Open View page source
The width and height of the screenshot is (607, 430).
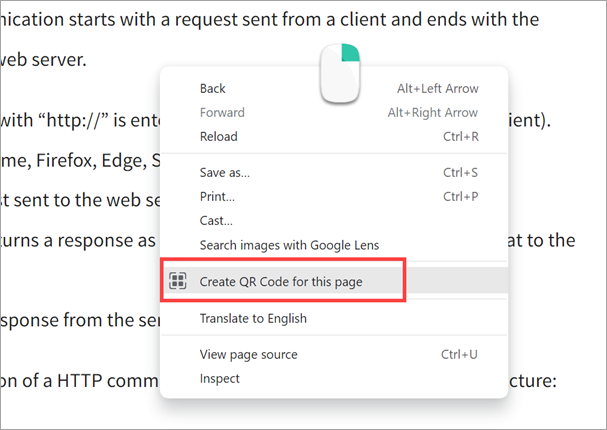coord(248,355)
